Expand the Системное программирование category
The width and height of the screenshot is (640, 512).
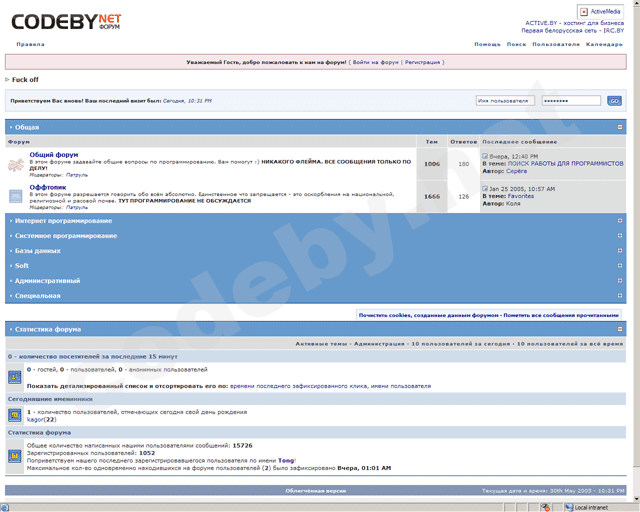coord(620,236)
